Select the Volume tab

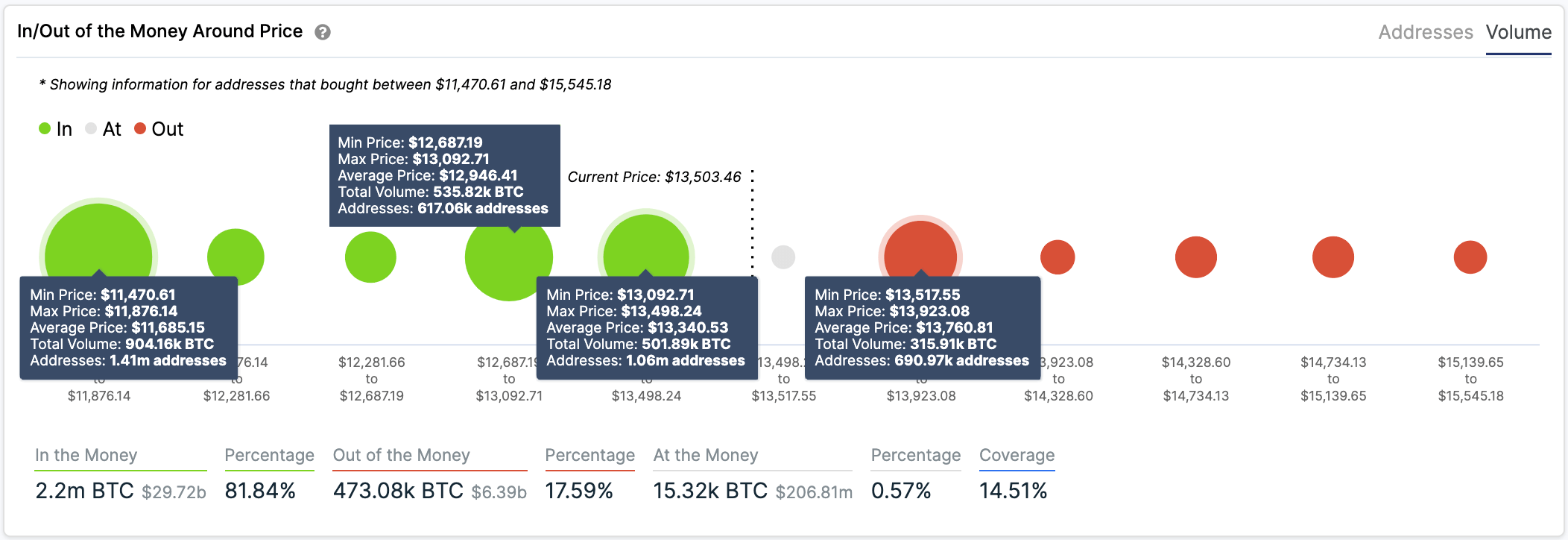pyautogui.click(x=1519, y=32)
